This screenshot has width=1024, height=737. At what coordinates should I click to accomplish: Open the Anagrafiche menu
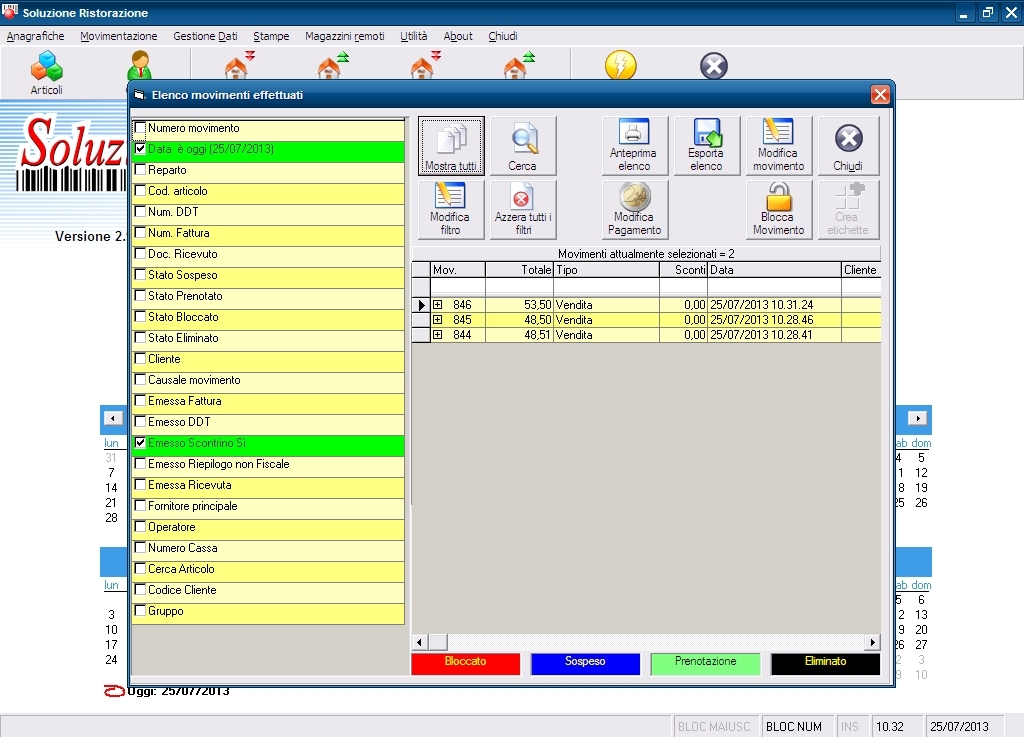click(35, 36)
